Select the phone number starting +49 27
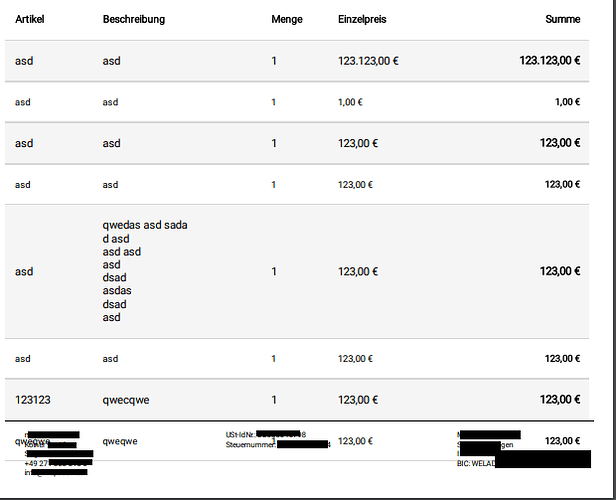This screenshot has height=500, width=616. [58, 463]
